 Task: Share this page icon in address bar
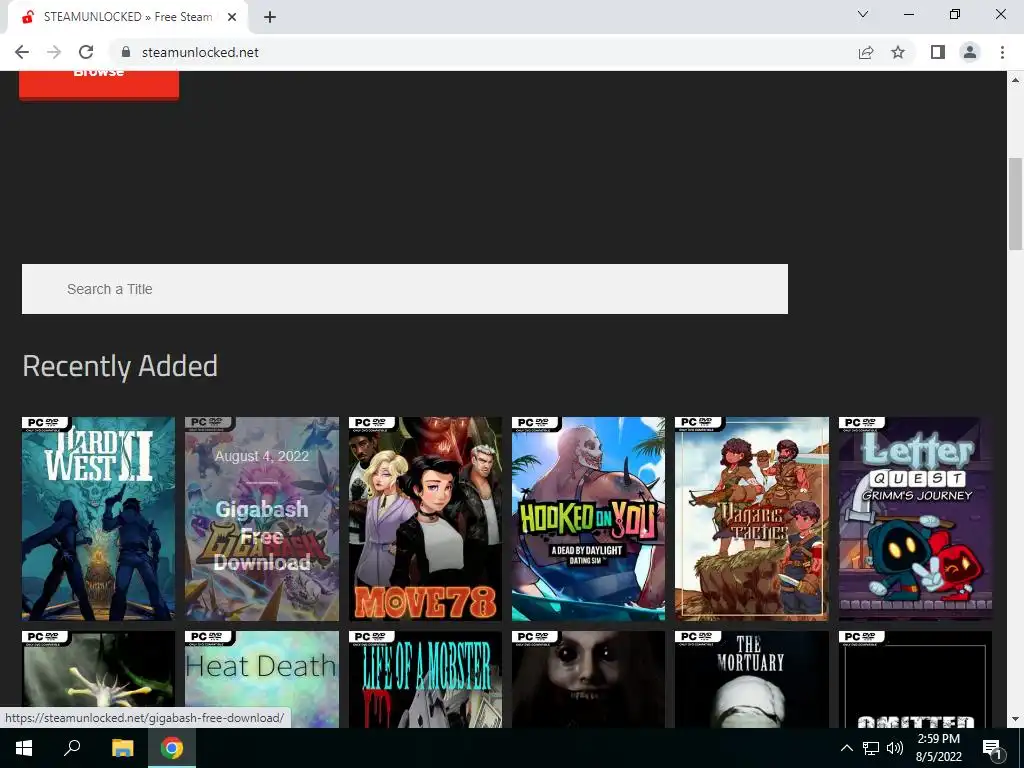(866, 52)
